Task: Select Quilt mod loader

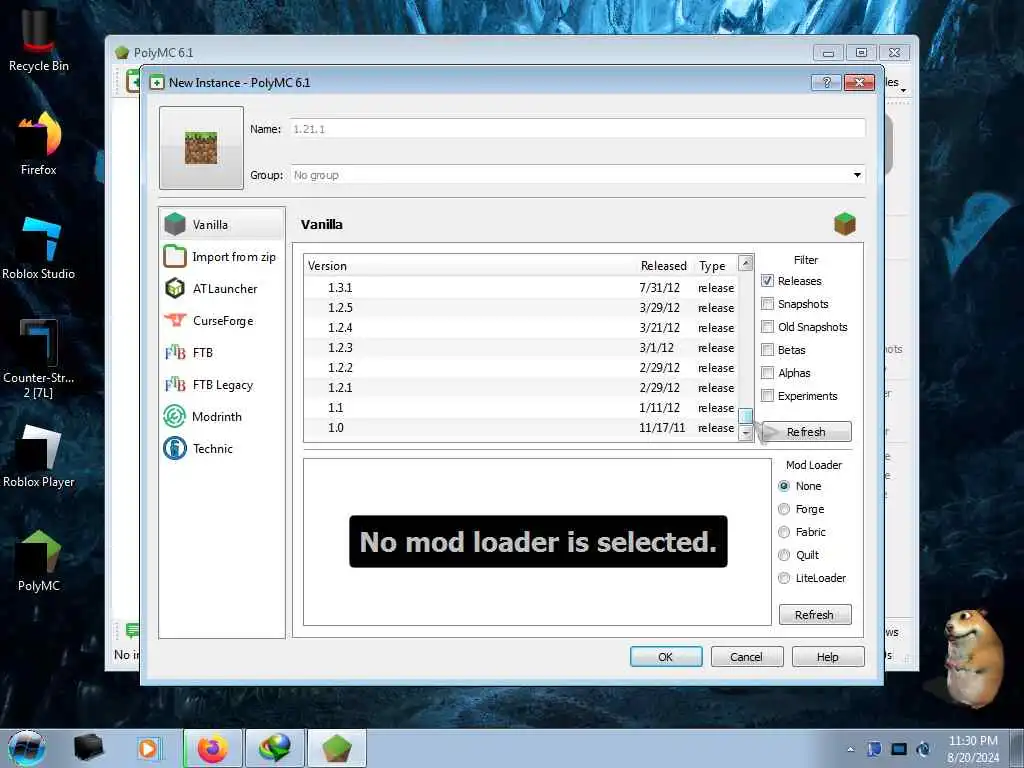Action: (x=784, y=555)
